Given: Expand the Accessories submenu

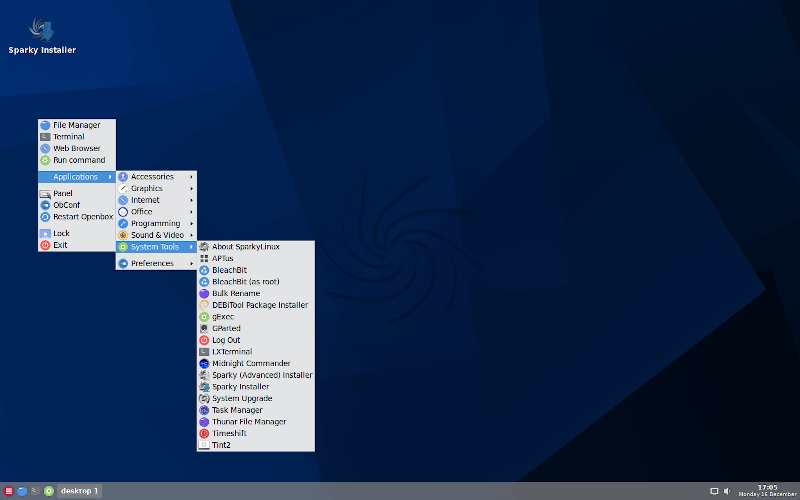Looking at the screenshot, I should 156,177.
